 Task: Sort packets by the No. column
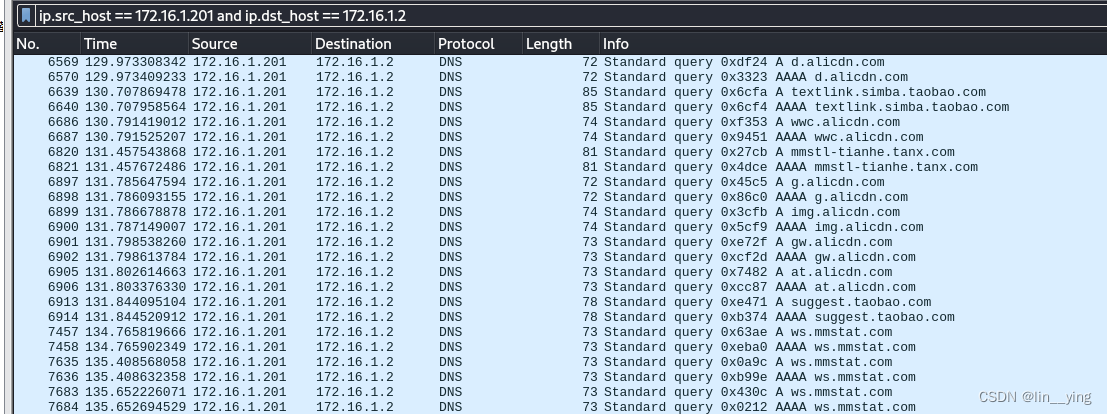coord(47,44)
